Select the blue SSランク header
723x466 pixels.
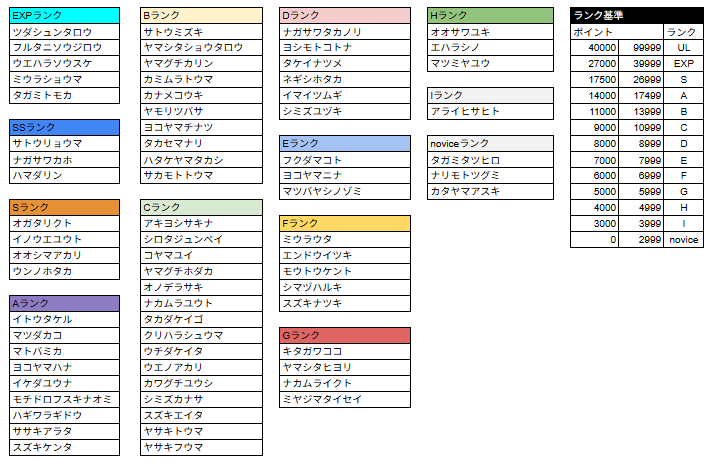click(64, 127)
